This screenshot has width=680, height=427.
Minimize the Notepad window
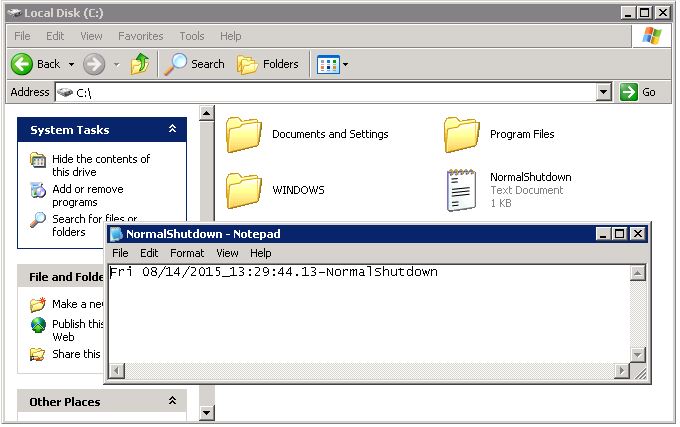(603, 234)
